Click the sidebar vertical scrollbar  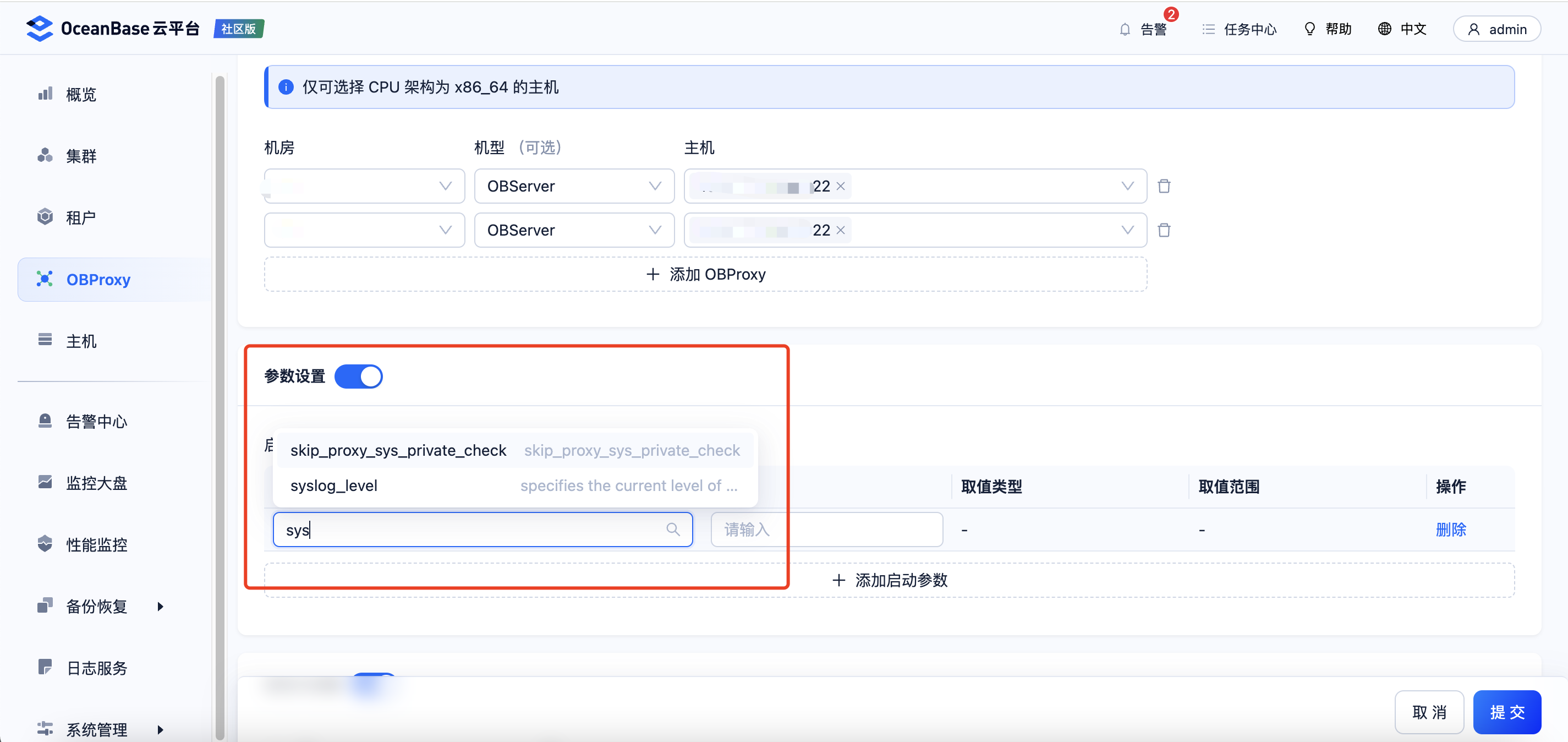point(220,407)
